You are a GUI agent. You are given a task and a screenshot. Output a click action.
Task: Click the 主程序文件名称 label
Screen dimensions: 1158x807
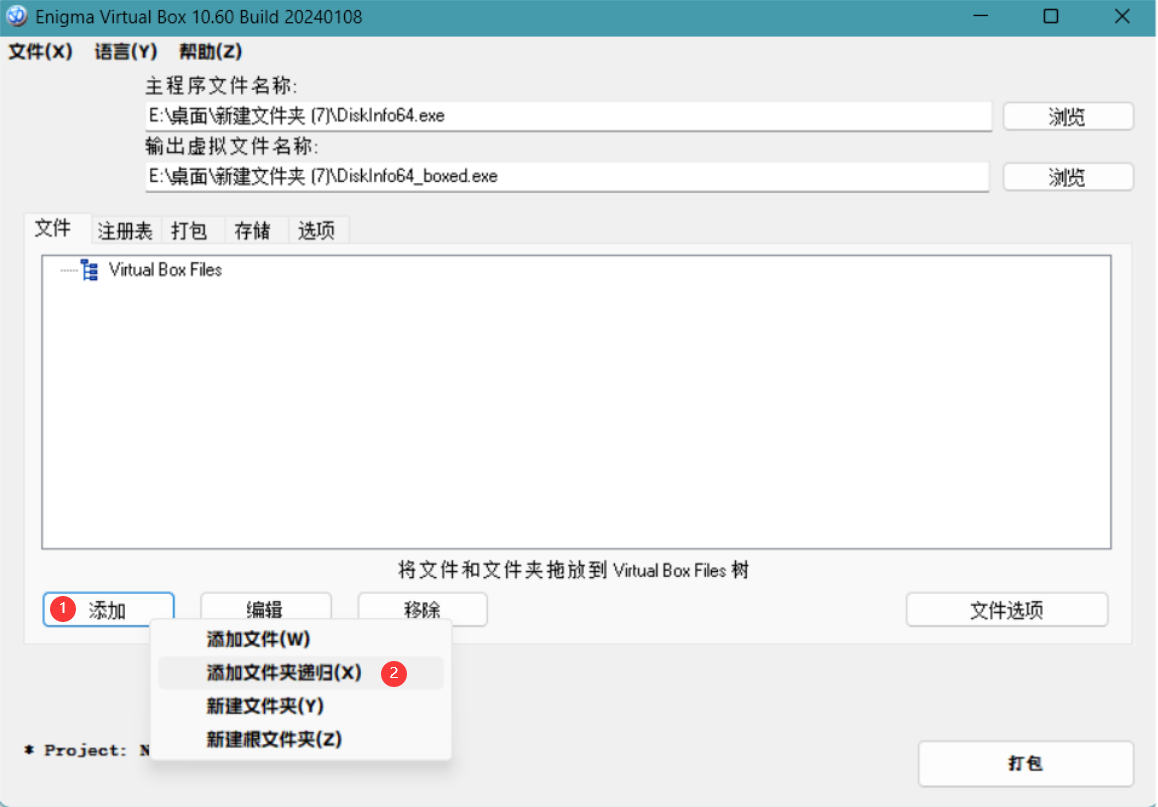(221, 86)
